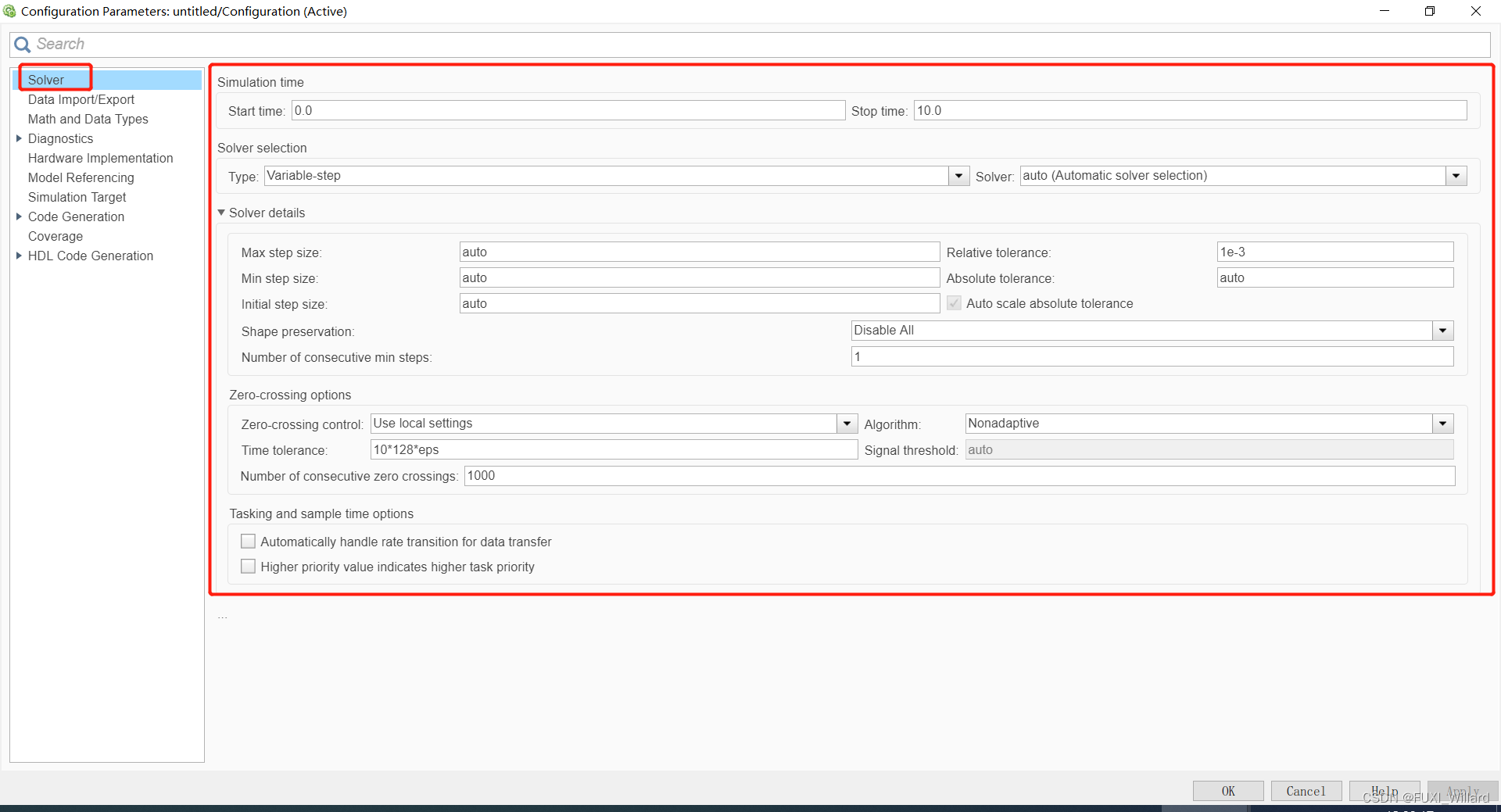Click the Signal threshold field
Image resolution: width=1501 pixels, height=812 pixels.
(1209, 449)
